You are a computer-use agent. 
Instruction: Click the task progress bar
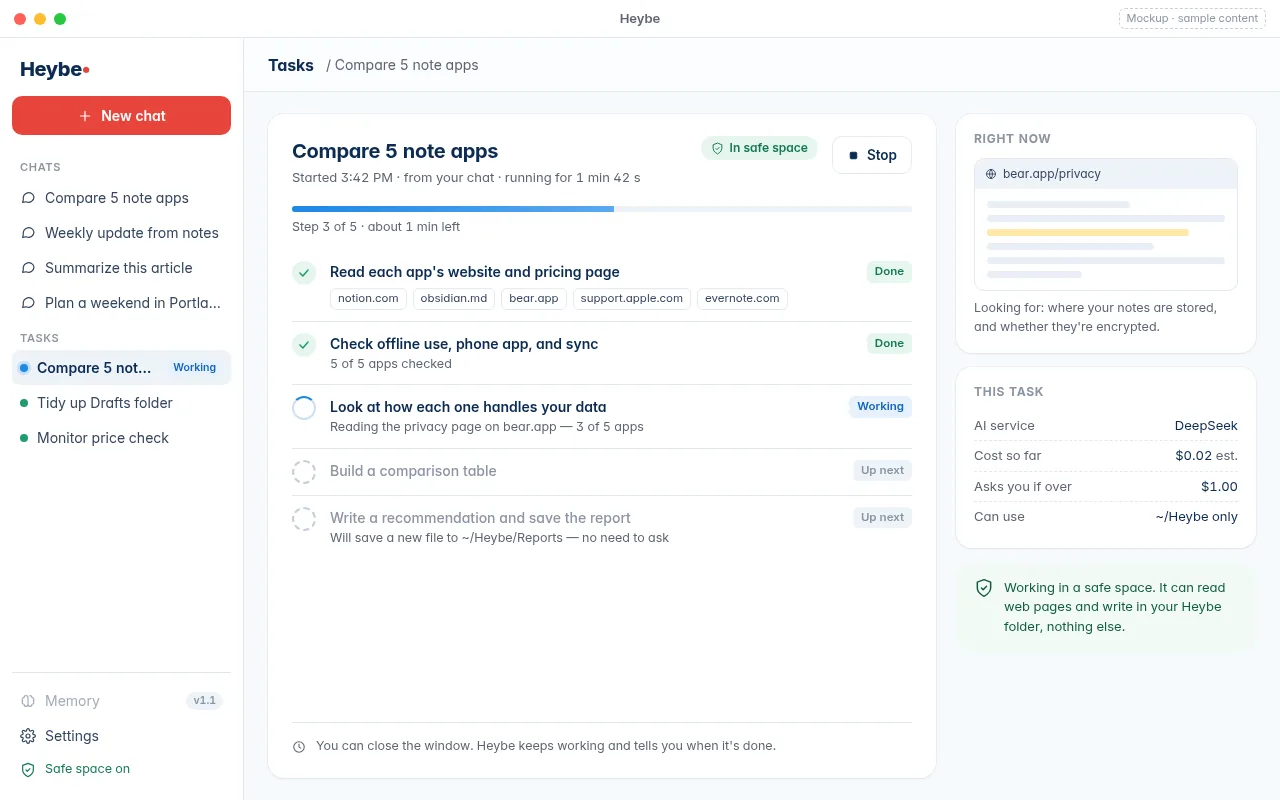tap(602, 209)
